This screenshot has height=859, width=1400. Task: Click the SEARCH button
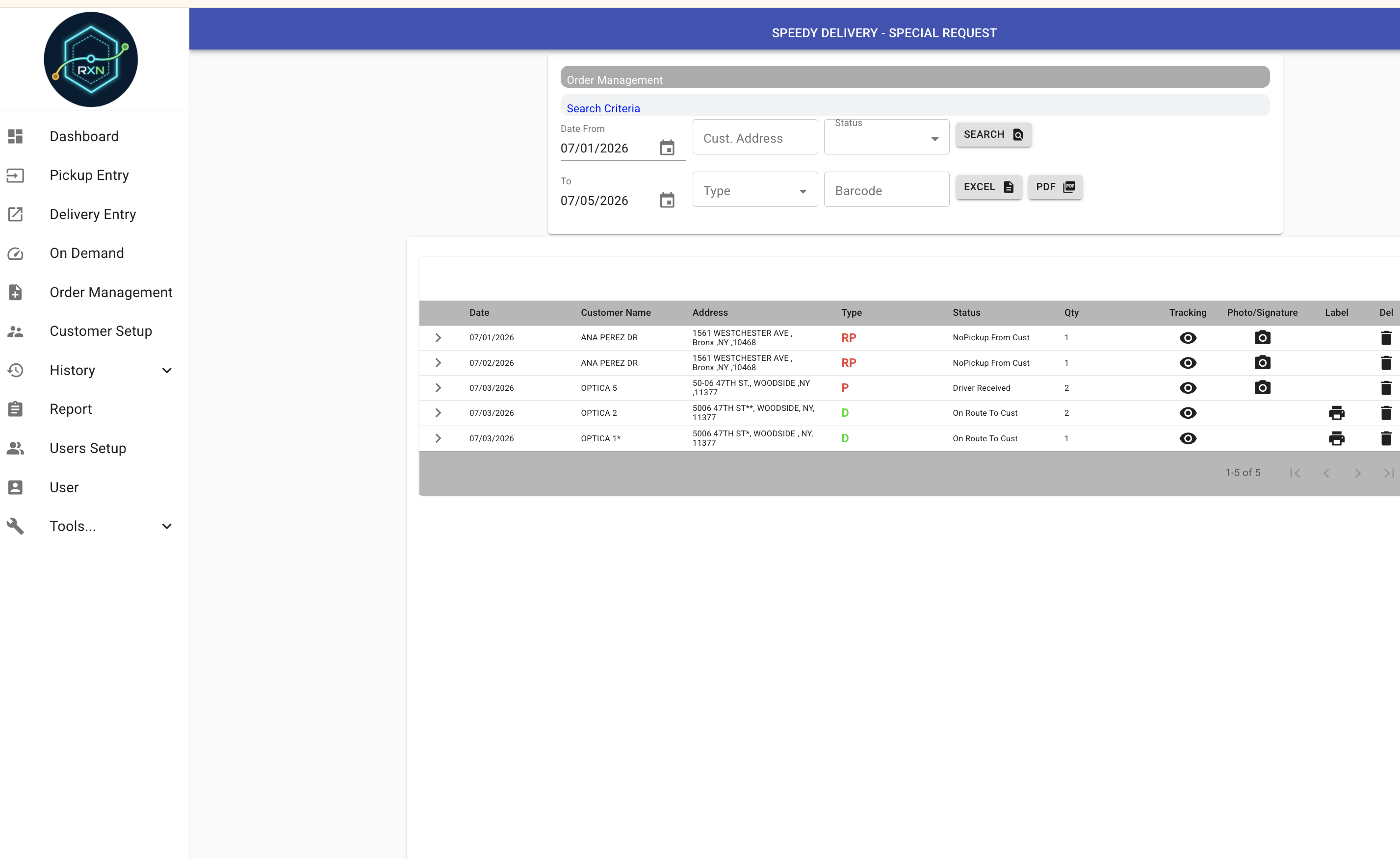coord(993,135)
